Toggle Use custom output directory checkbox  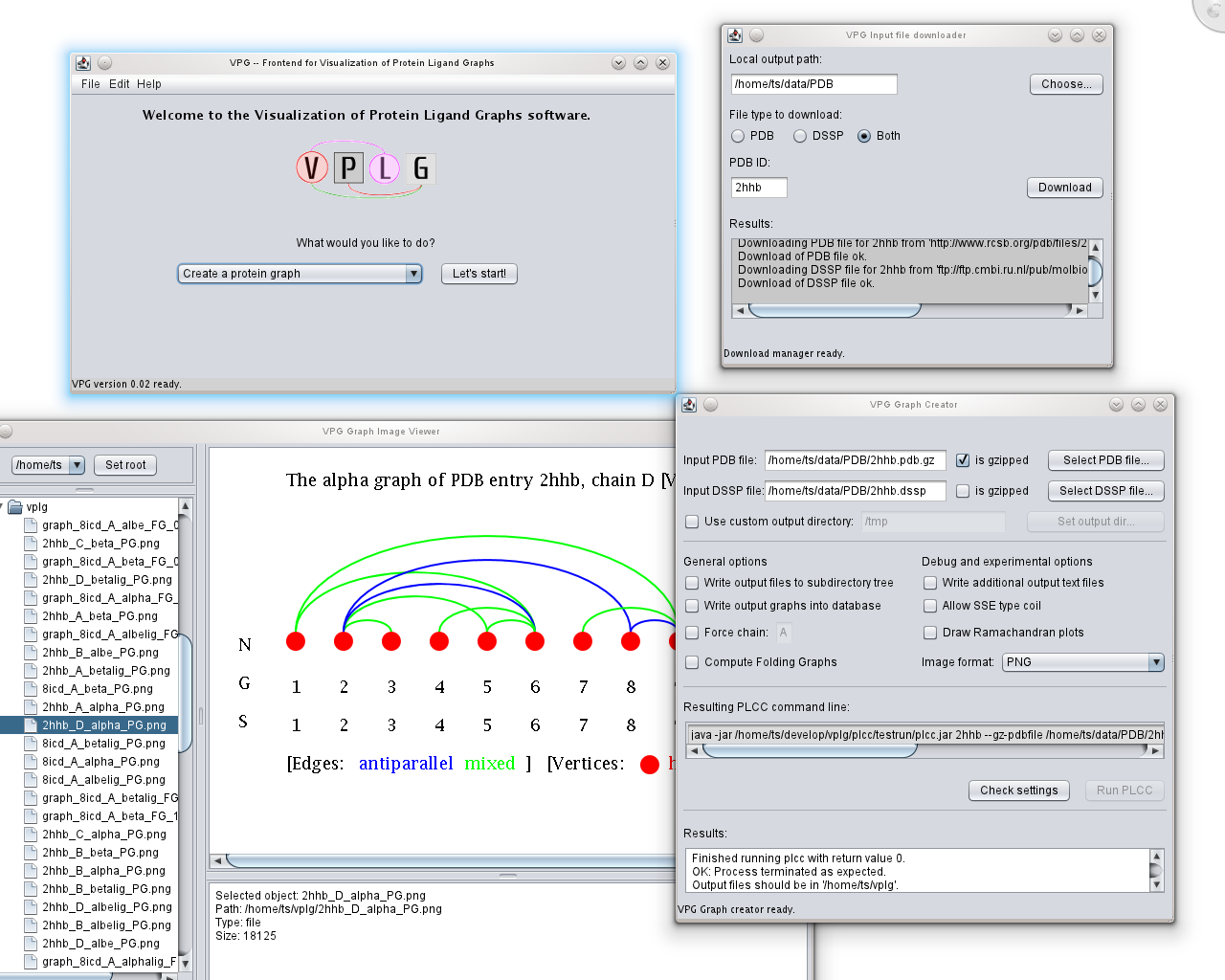click(692, 522)
